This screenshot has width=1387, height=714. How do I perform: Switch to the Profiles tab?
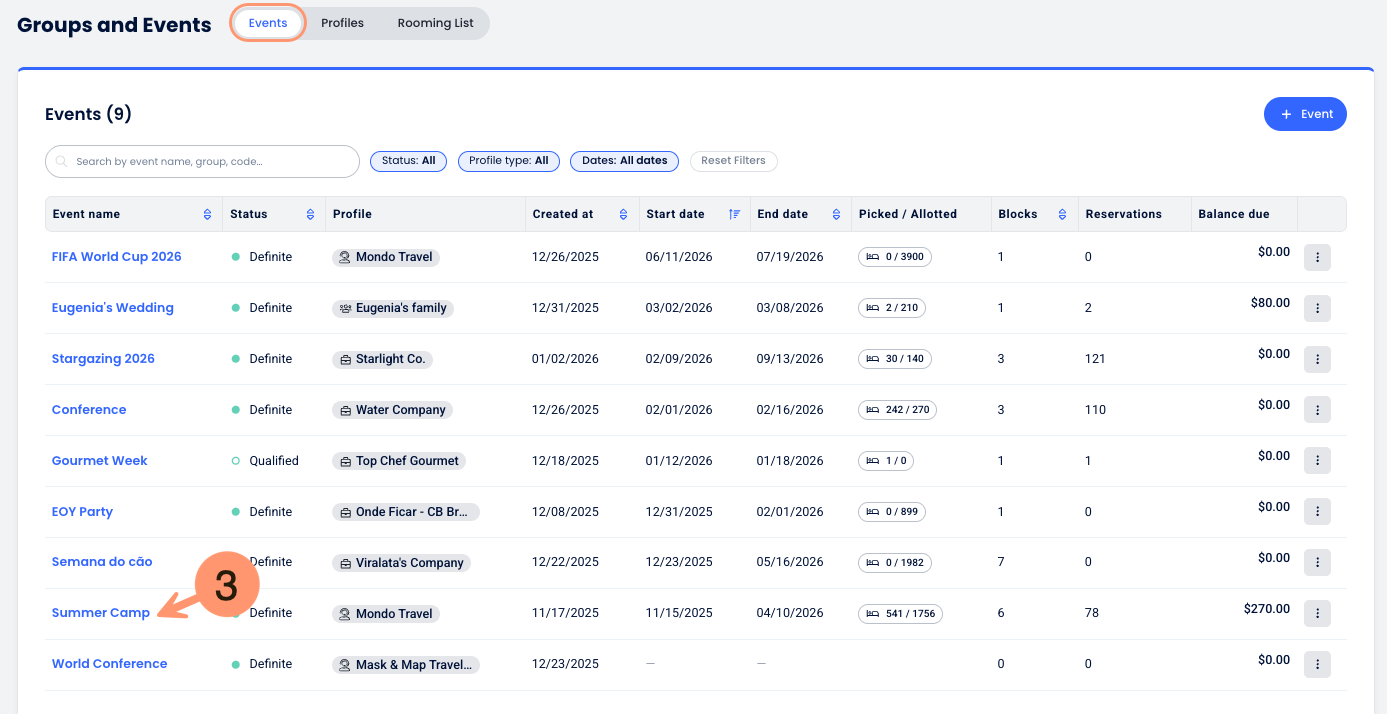point(342,23)
